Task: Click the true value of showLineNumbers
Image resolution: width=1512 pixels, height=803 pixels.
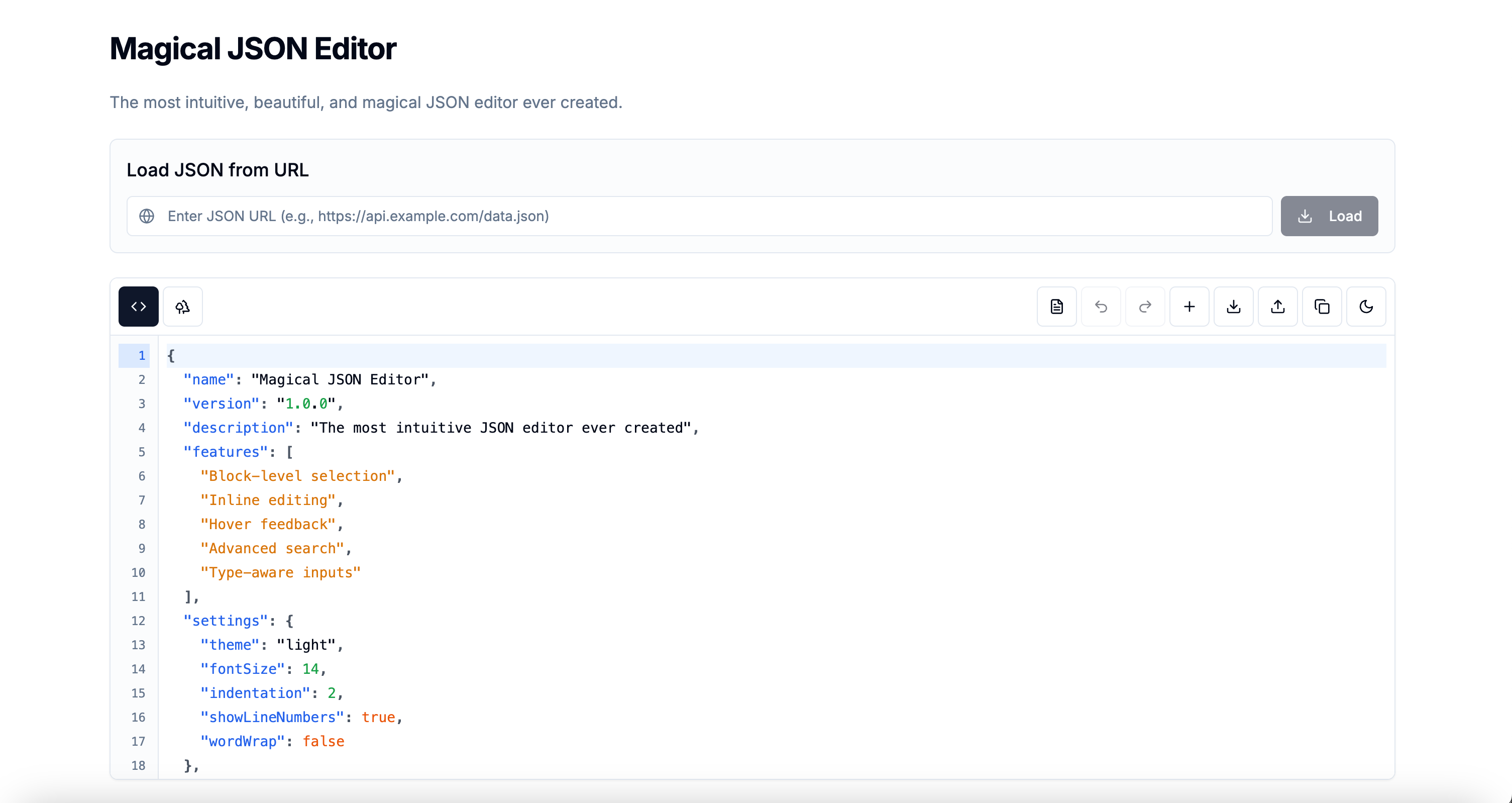Action: pyautogui.click(x=378, y=717)
